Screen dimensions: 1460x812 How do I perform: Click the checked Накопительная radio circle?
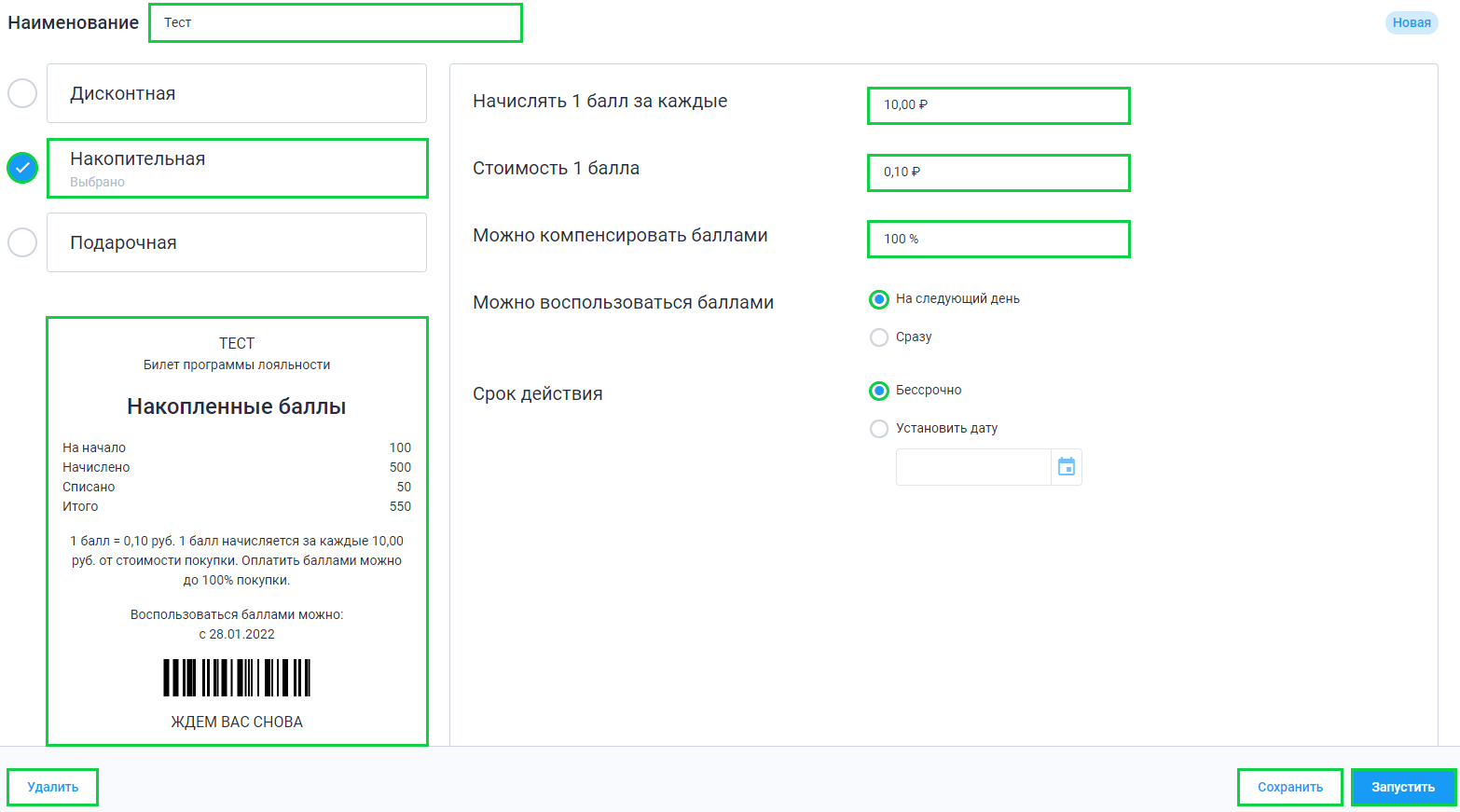pos(22,168)
